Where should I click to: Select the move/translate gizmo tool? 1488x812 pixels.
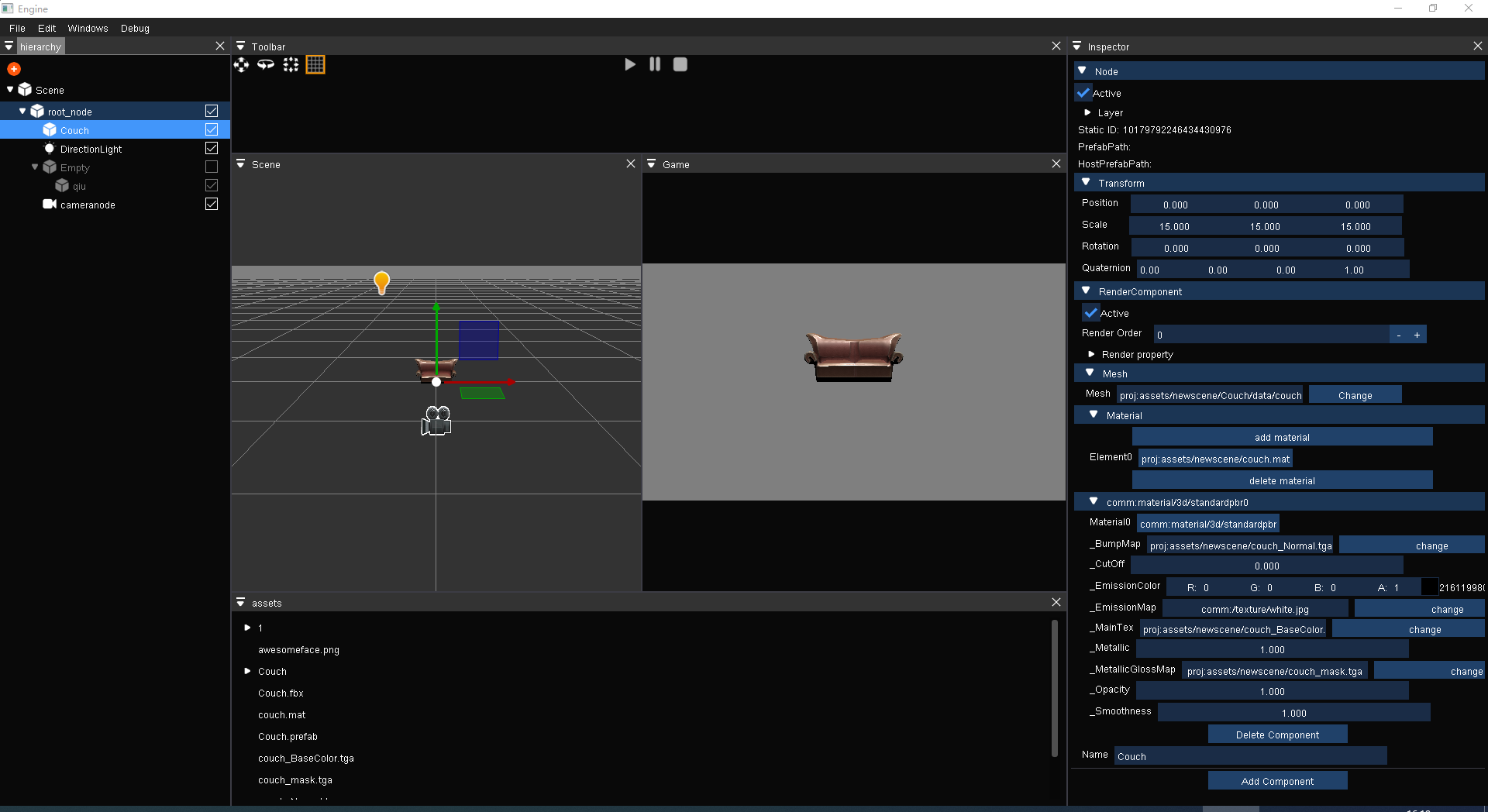click(x=242, y=65)
